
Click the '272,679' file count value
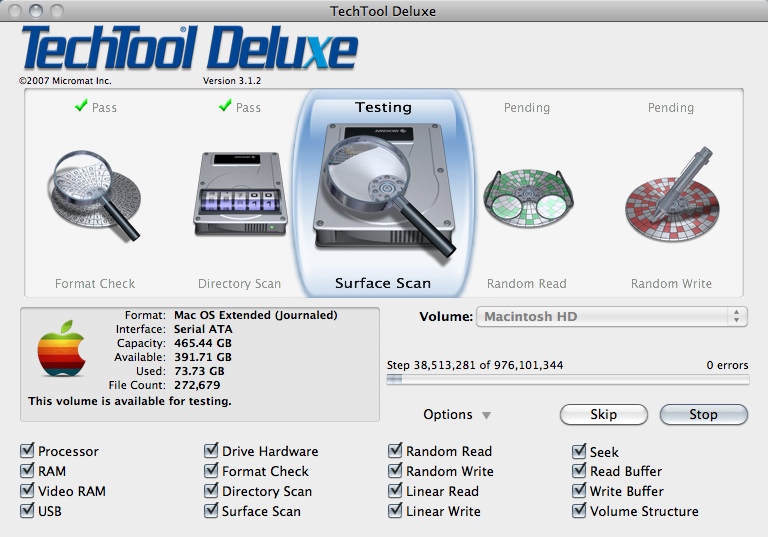click(x=197, y=385)
